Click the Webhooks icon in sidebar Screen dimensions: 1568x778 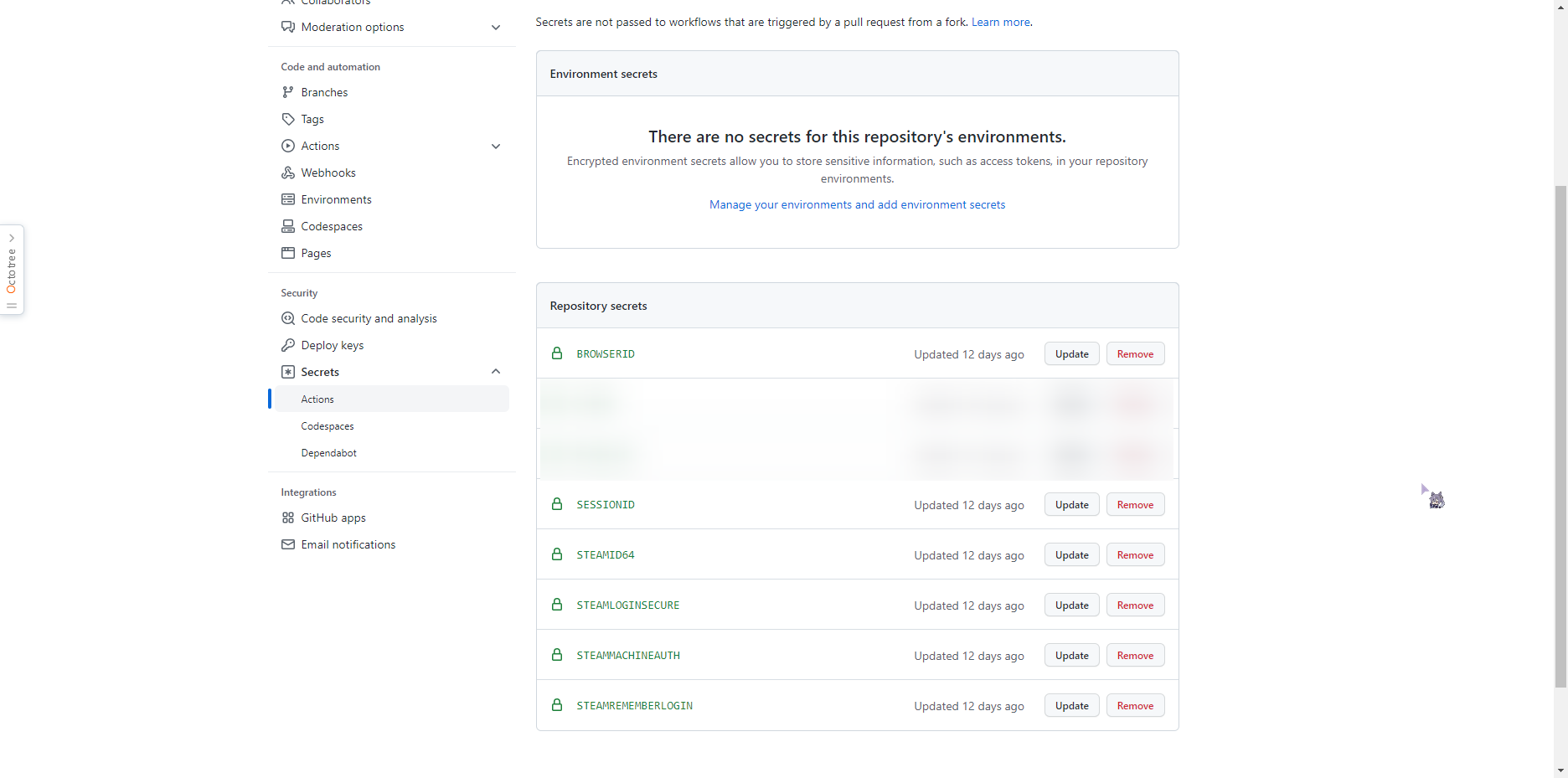288,173
